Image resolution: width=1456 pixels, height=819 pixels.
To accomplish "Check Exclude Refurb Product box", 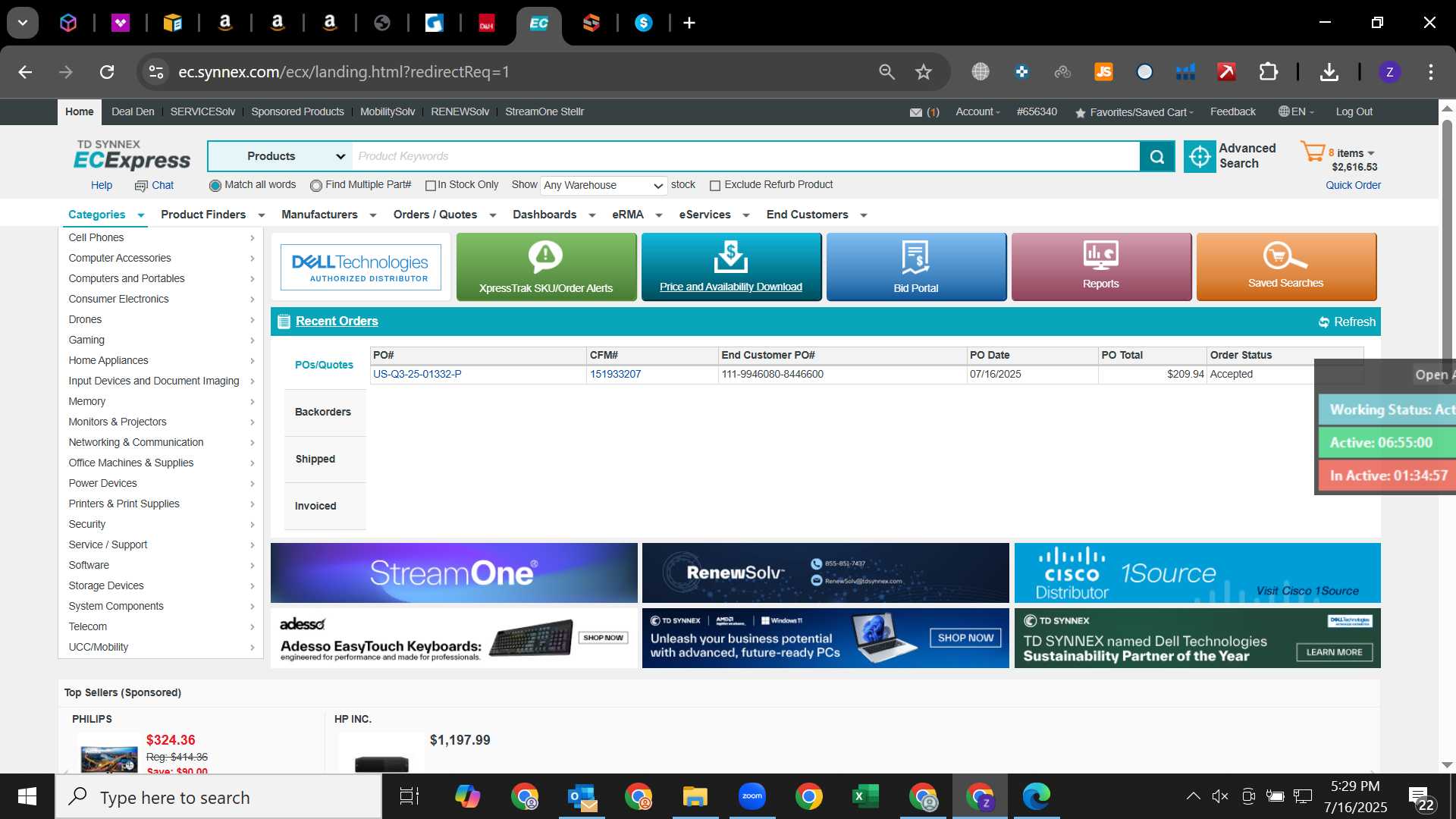I will point(714,186).
